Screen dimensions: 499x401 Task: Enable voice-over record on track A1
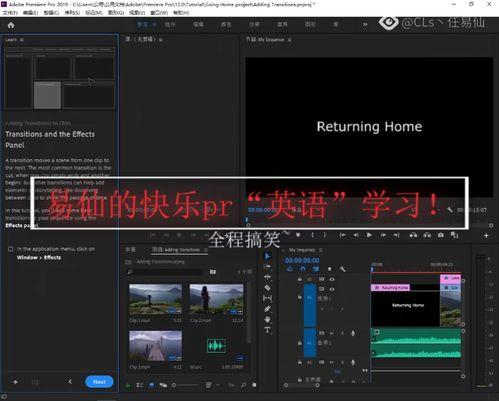(353, 333)
